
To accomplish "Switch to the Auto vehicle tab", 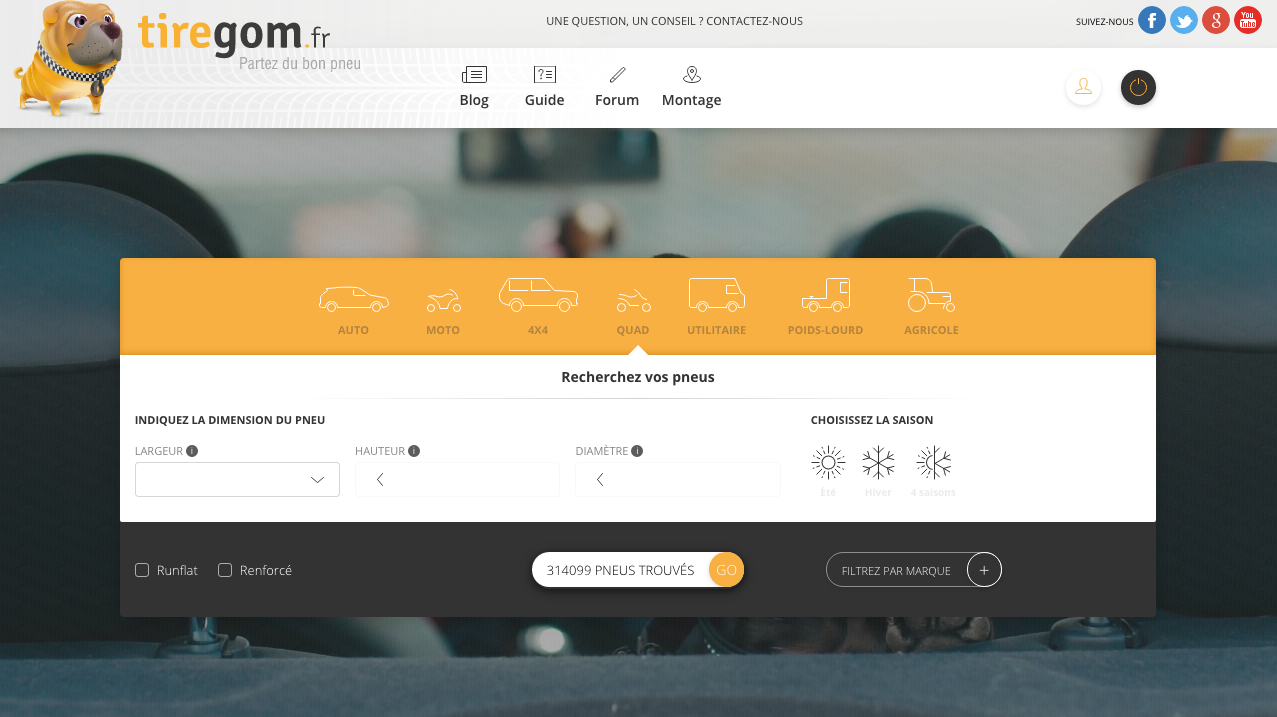I will coord(353,309).
